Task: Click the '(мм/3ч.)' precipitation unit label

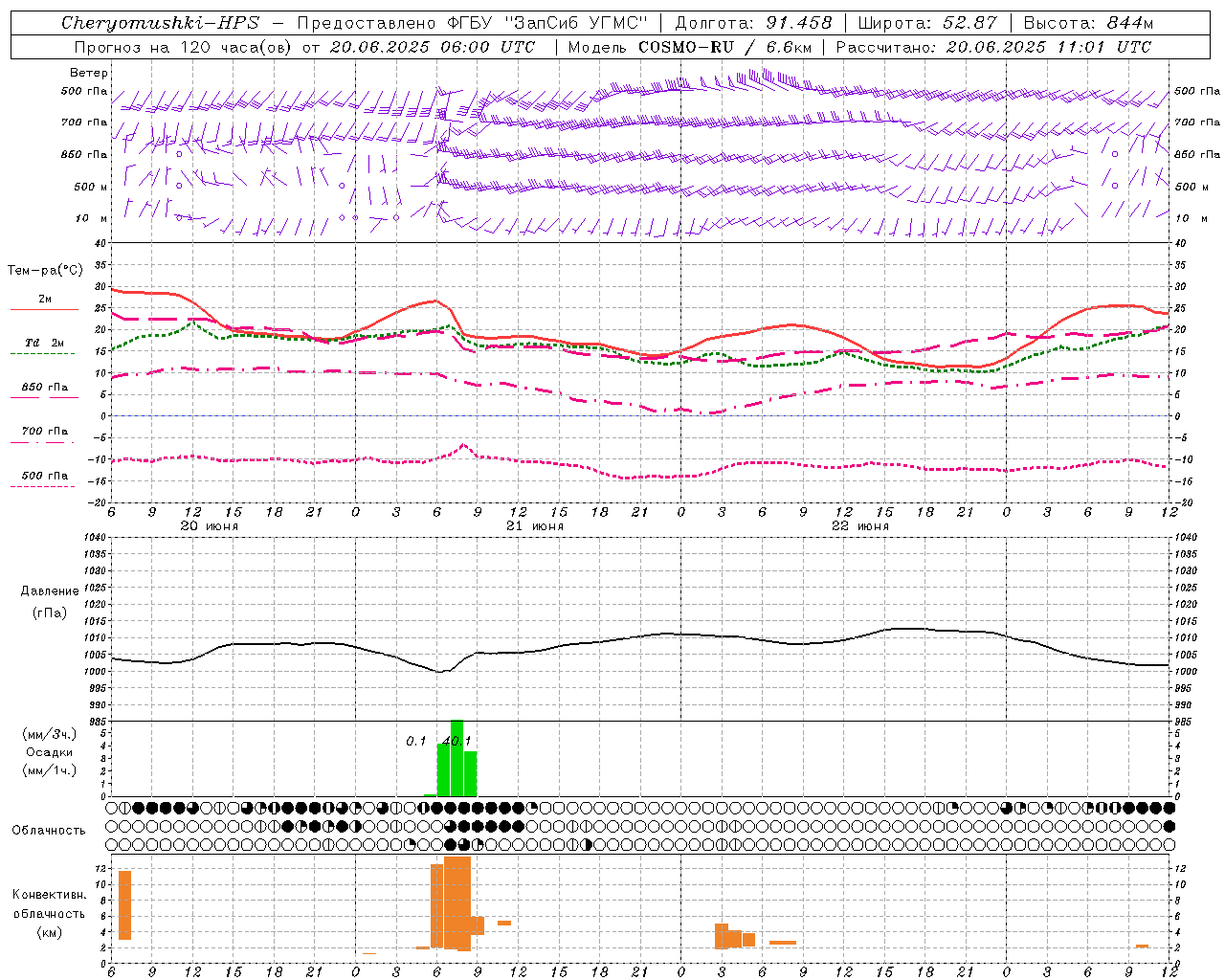Action: (50, 734)
